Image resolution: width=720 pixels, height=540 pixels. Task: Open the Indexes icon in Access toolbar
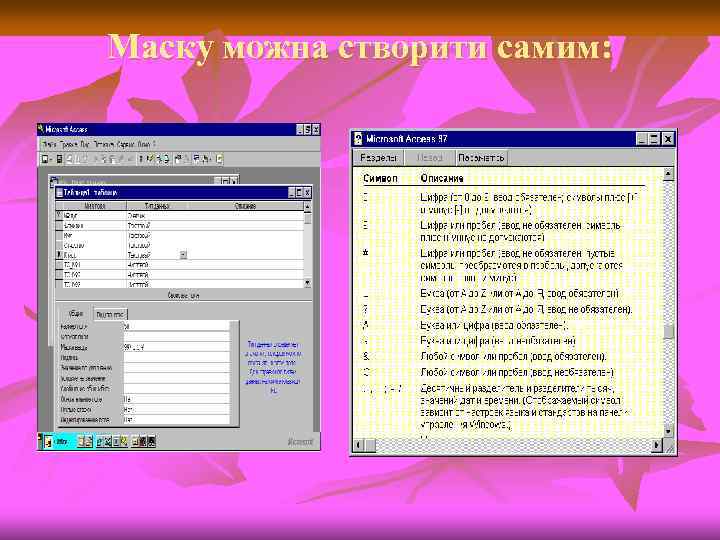point(150,159)
